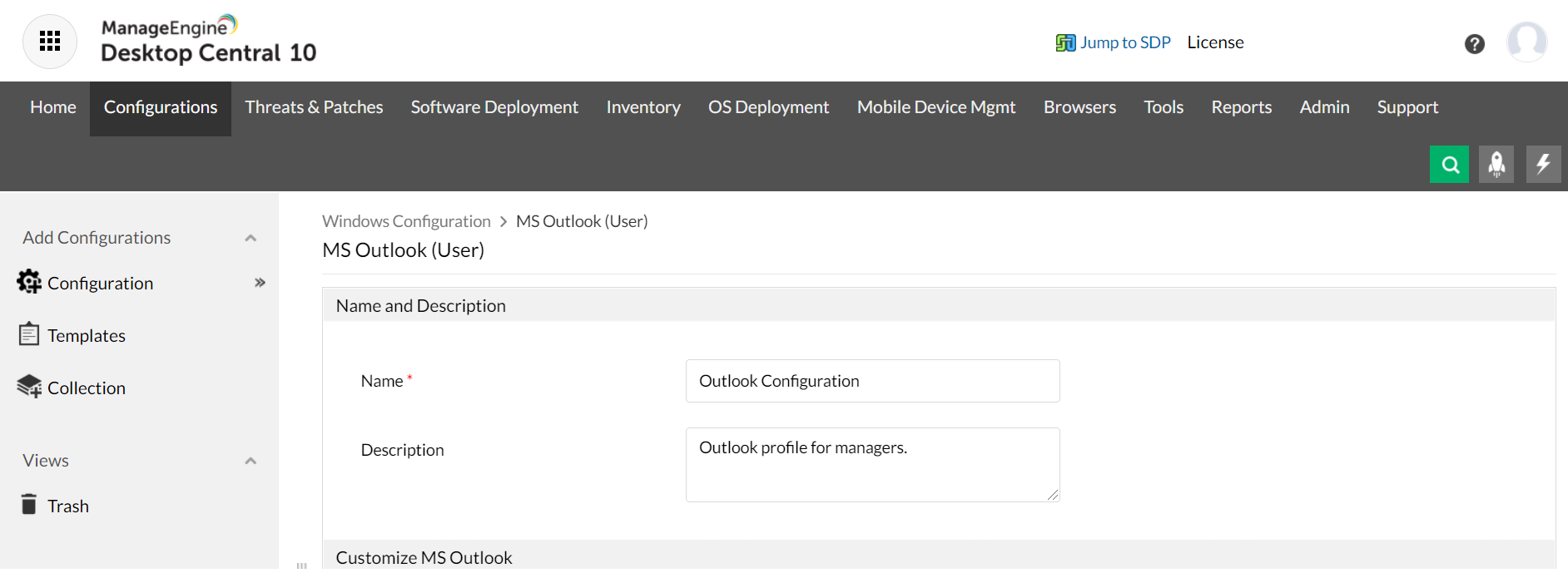Screen dimensions: 1568x573
Task: Collapse the Add Configurations section
Action: 251,238
